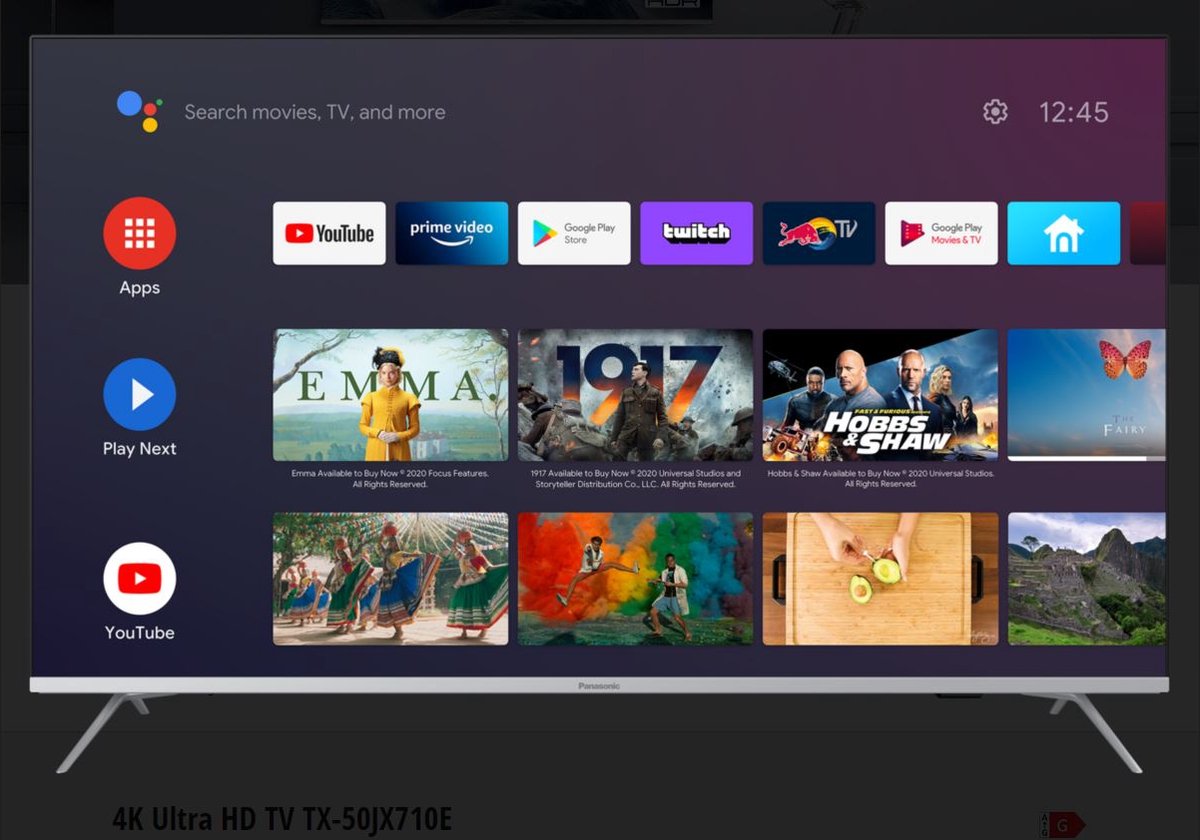Select the Hobbs & Shaw thumbnail

coord(880,395)
